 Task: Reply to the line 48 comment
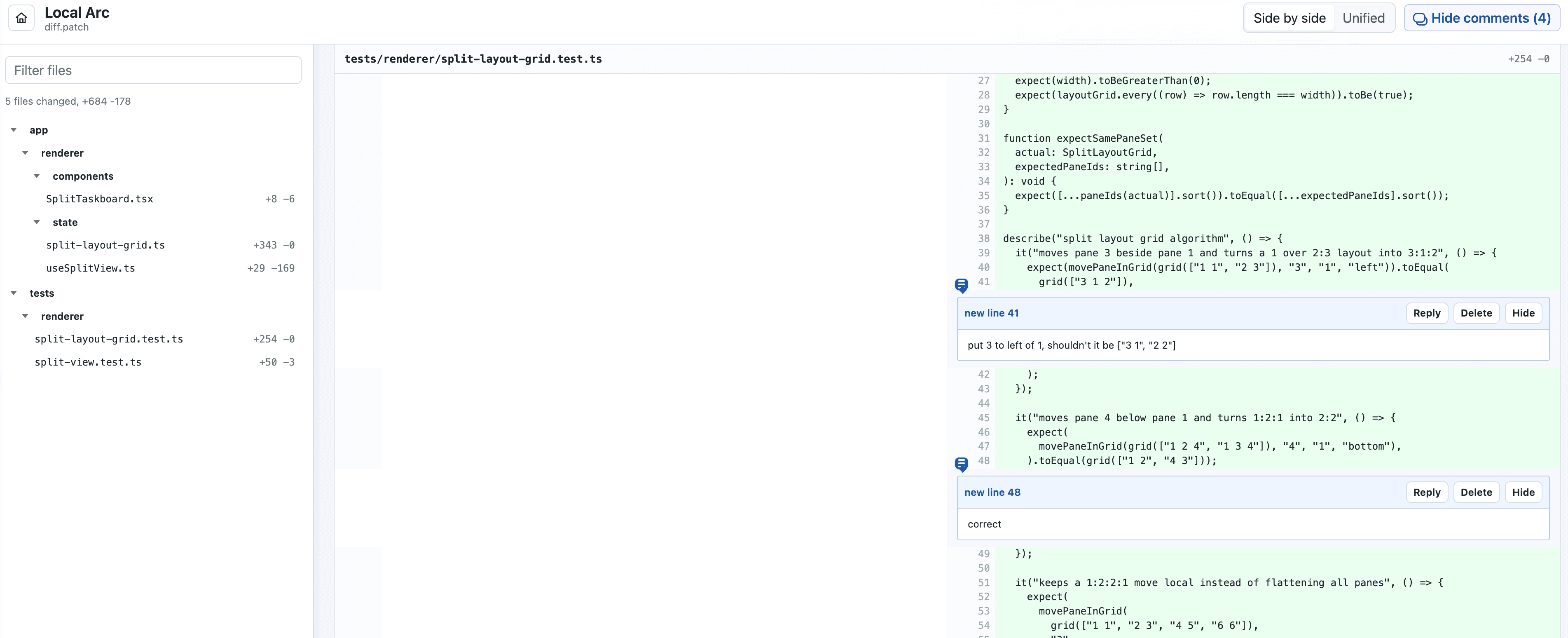pyautogui.click(x=1426, y=493)
